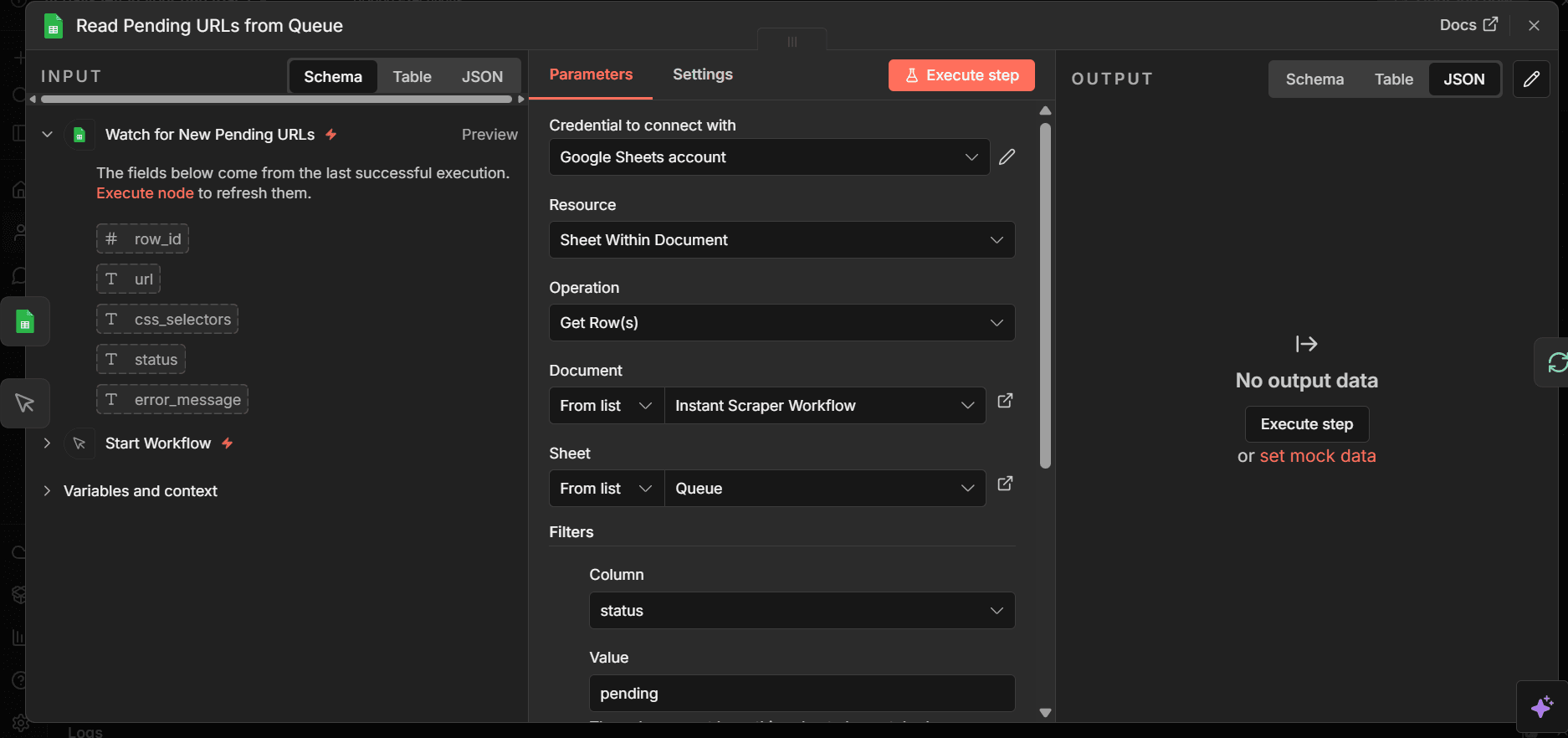The image size is (1568, 738).
Task: Click the cursor icon beside Start Workflow
Action: point(79,443)
